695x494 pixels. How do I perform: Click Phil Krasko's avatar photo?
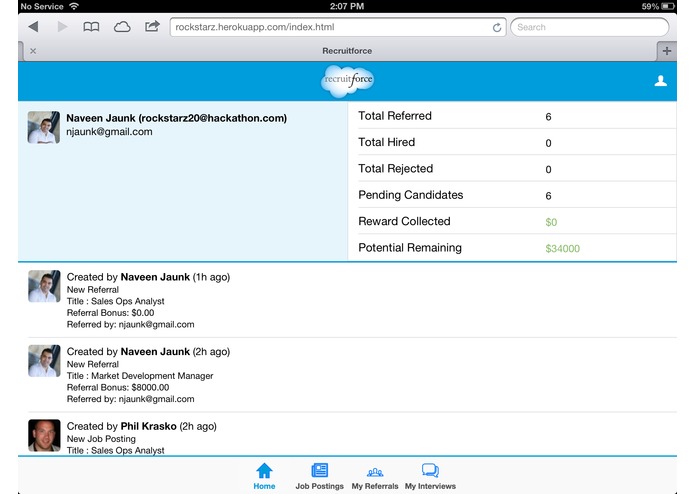44,435
